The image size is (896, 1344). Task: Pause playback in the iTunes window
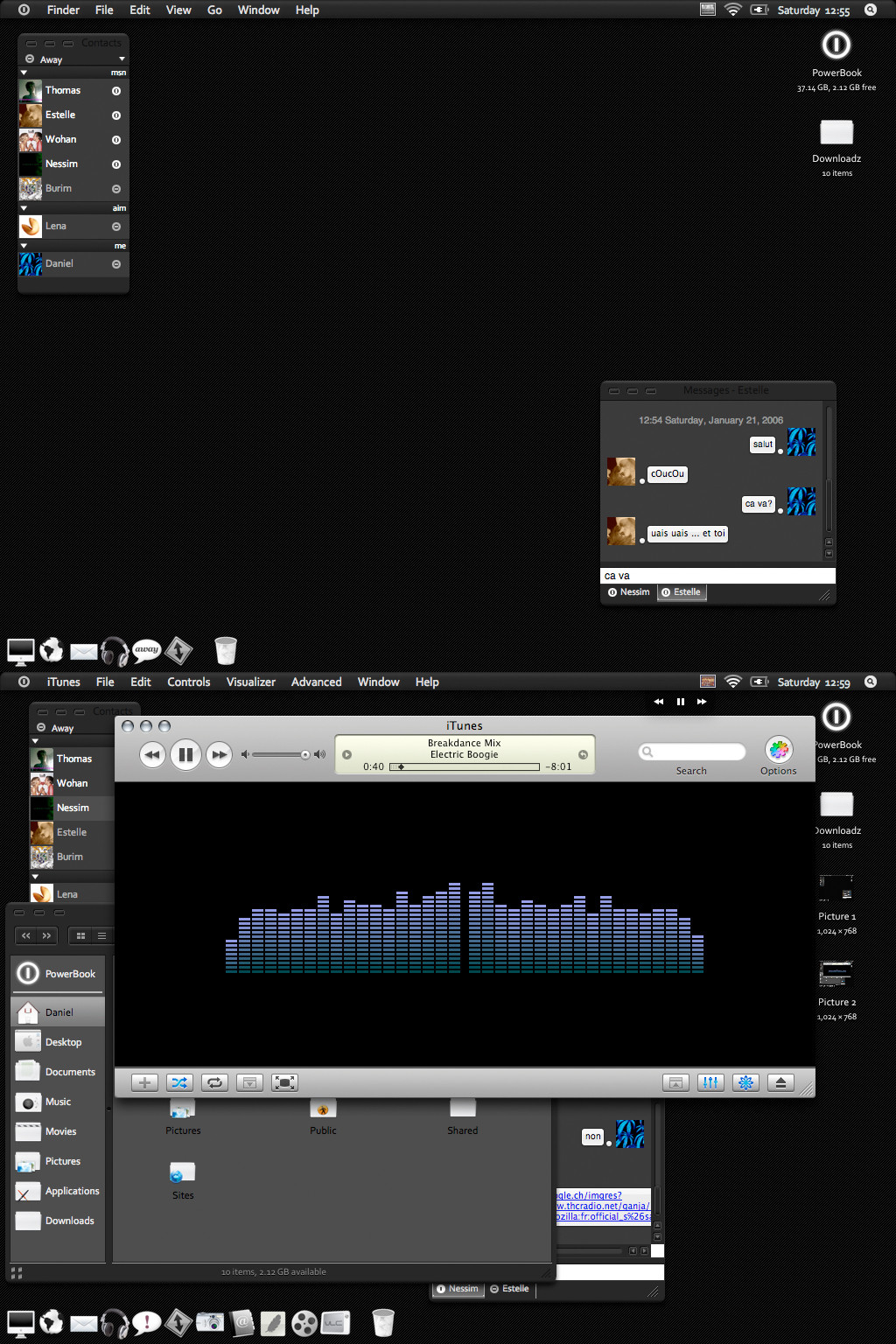tap(185, 754)
